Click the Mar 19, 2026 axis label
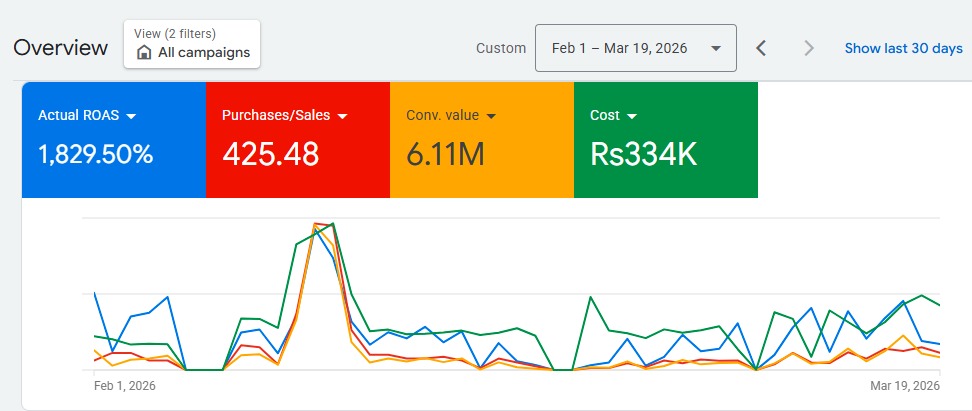The height and width of the screenshot is (411, 972). (x=905, y=386)
